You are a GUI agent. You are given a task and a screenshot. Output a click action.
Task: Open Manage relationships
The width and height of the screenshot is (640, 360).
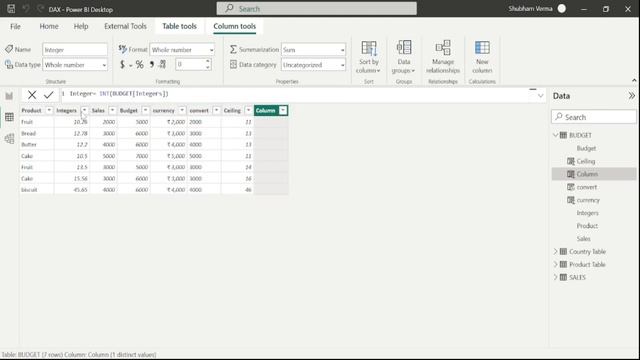[443, 57]
